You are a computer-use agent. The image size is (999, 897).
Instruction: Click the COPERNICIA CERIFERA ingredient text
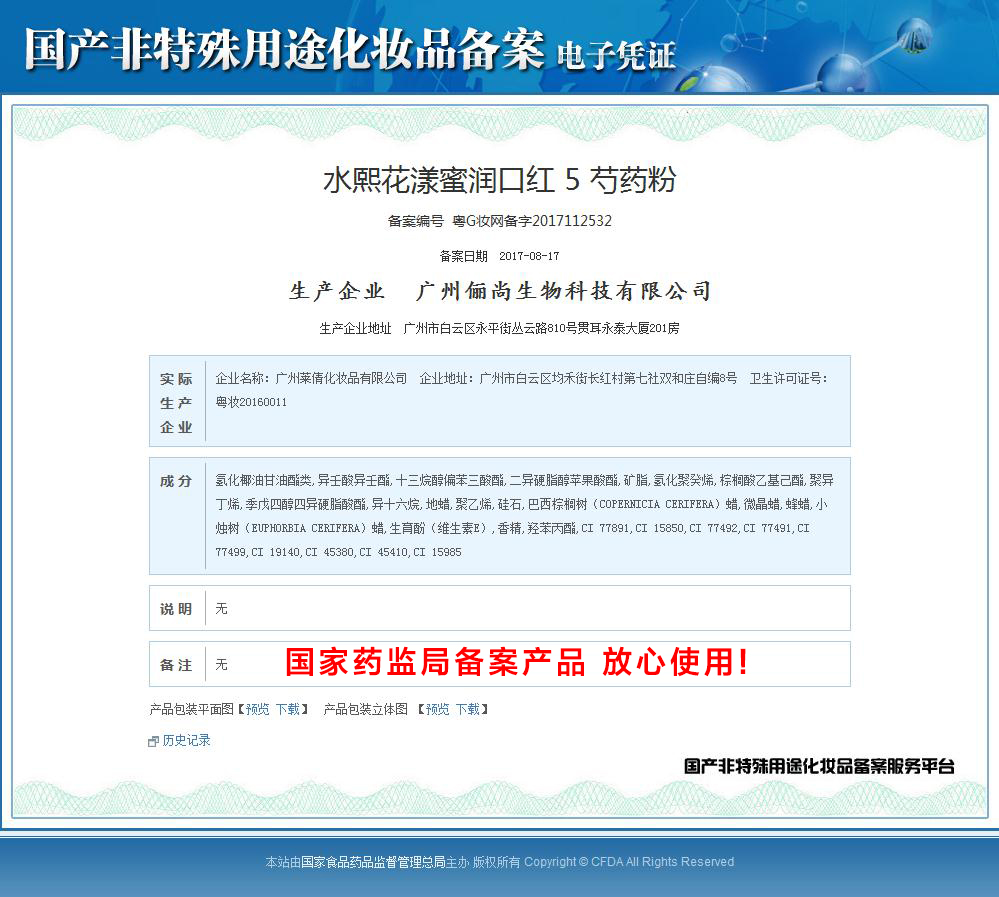659,504
